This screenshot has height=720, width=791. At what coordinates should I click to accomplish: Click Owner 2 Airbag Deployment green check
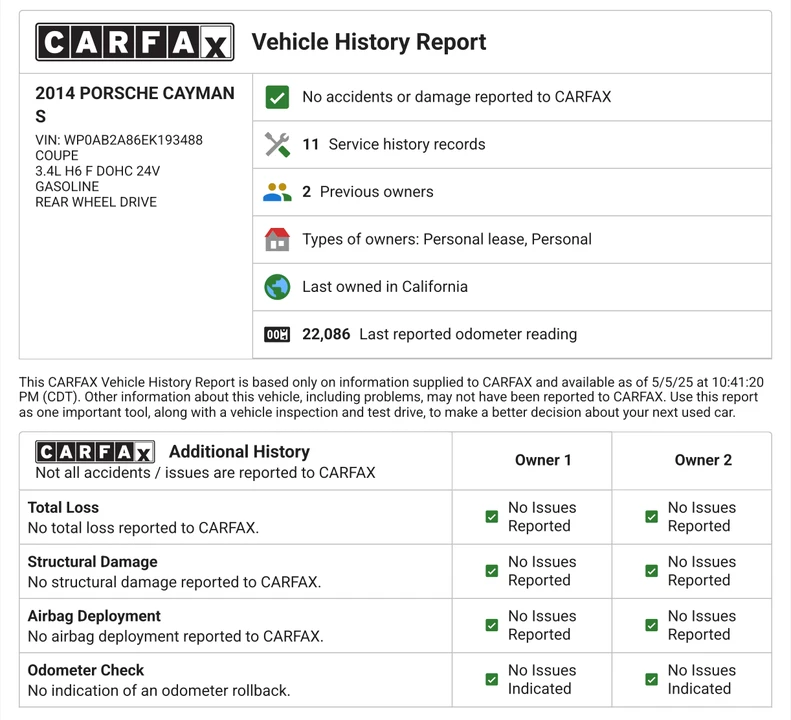coord(651,625)
